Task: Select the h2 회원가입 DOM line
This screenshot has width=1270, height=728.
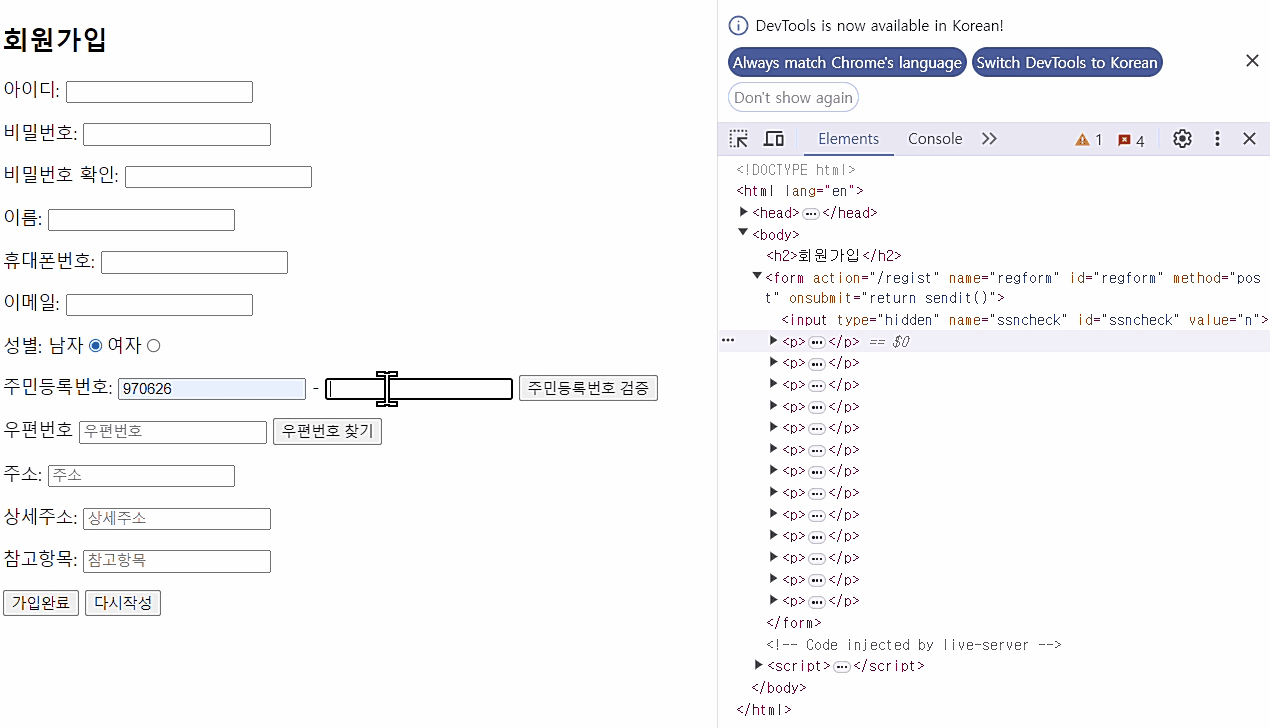Action: 834,255
